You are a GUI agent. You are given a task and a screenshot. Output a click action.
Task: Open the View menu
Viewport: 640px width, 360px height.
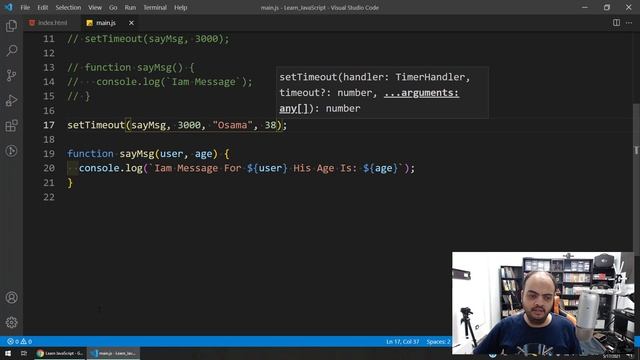pos(95,7)
